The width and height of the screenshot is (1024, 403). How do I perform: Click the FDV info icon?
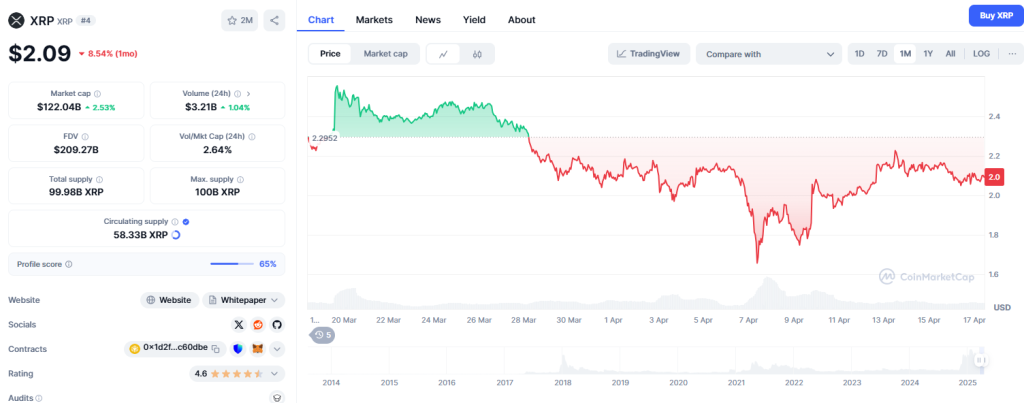85,137
